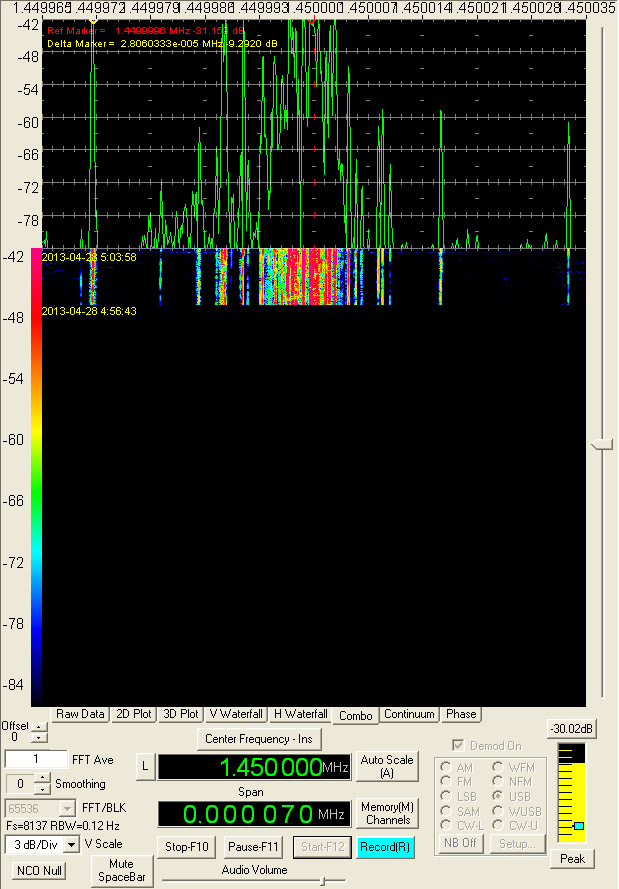Show the V Waterfall view
619x889 pixels.
point(236,714)
